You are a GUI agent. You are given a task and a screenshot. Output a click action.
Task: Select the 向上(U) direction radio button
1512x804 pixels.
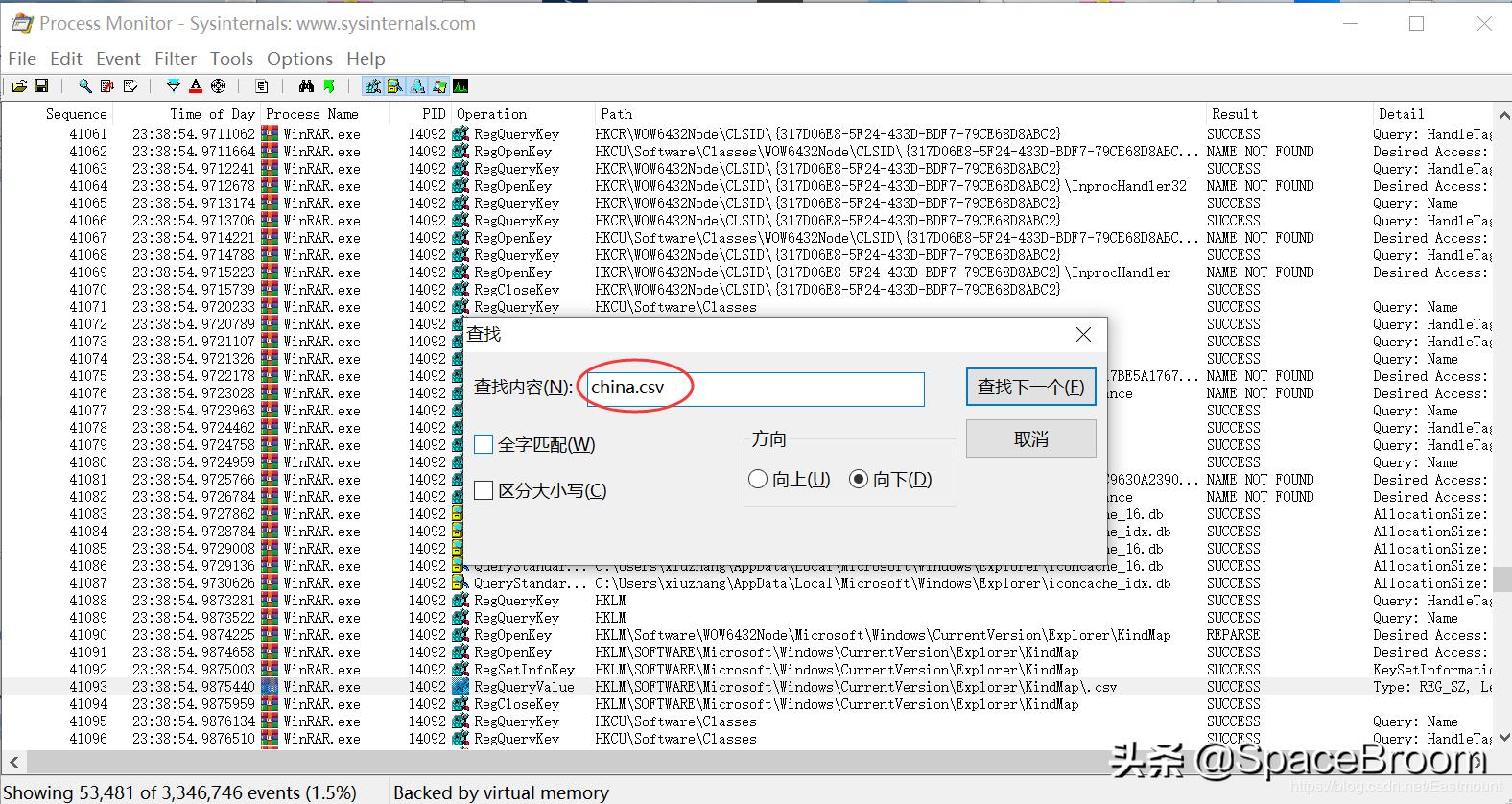(x=758, y=479)
